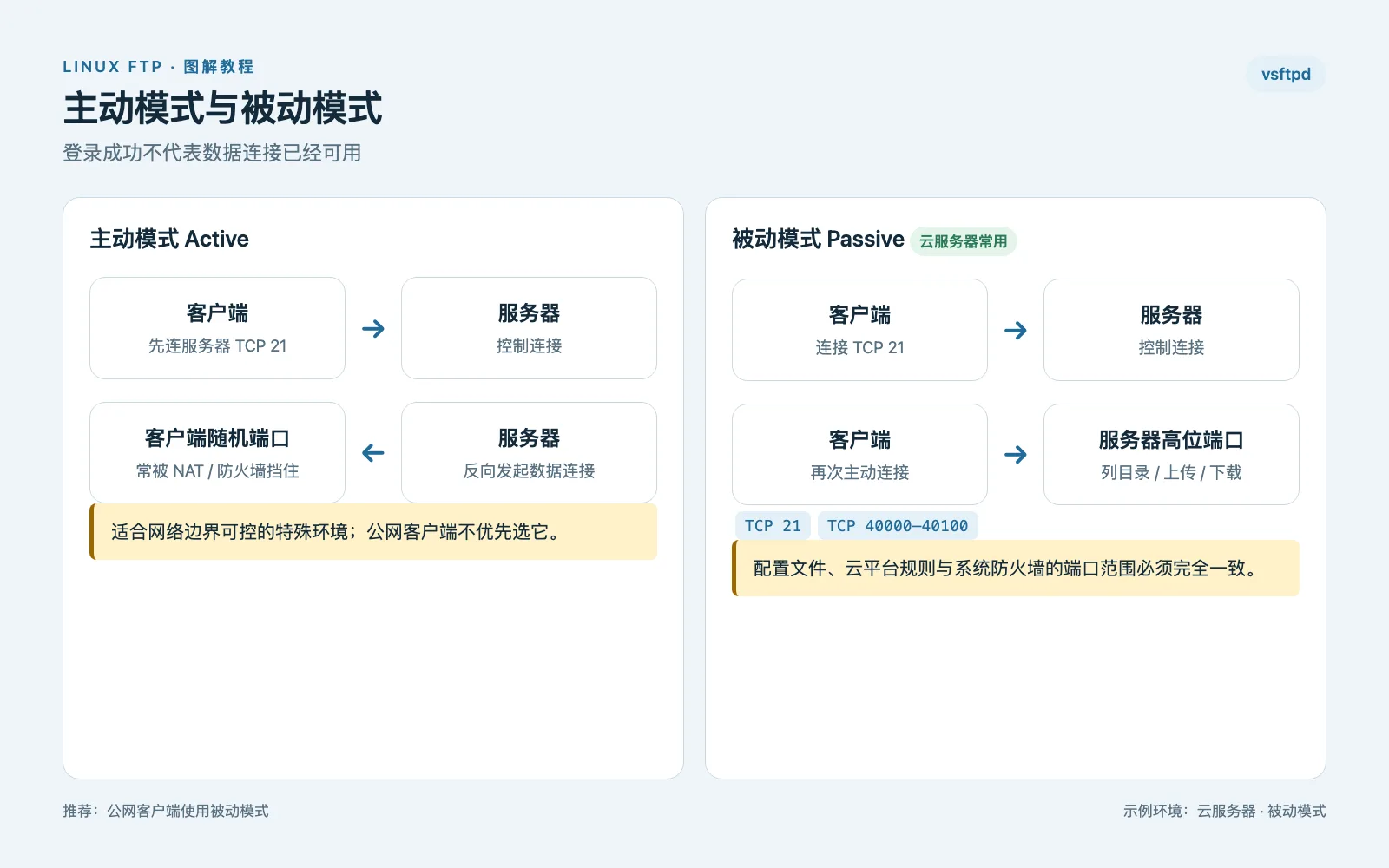The image size is (1389, 868).
Task: Click the 被动模式 Passive heading
Action: 818,239
